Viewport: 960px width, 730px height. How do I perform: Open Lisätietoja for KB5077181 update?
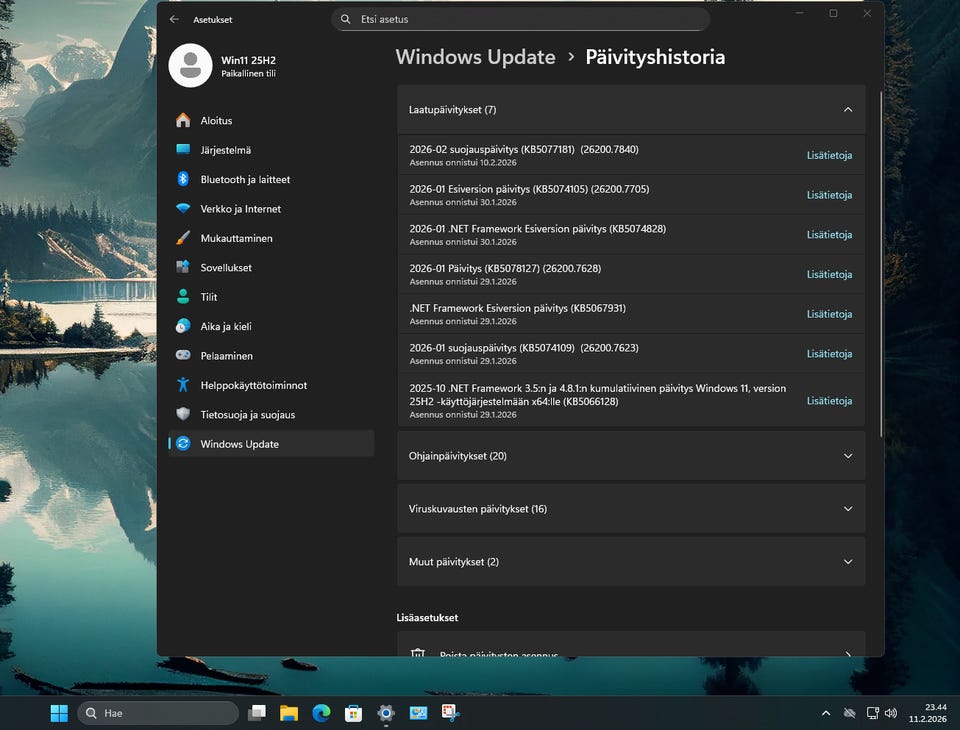829,155
